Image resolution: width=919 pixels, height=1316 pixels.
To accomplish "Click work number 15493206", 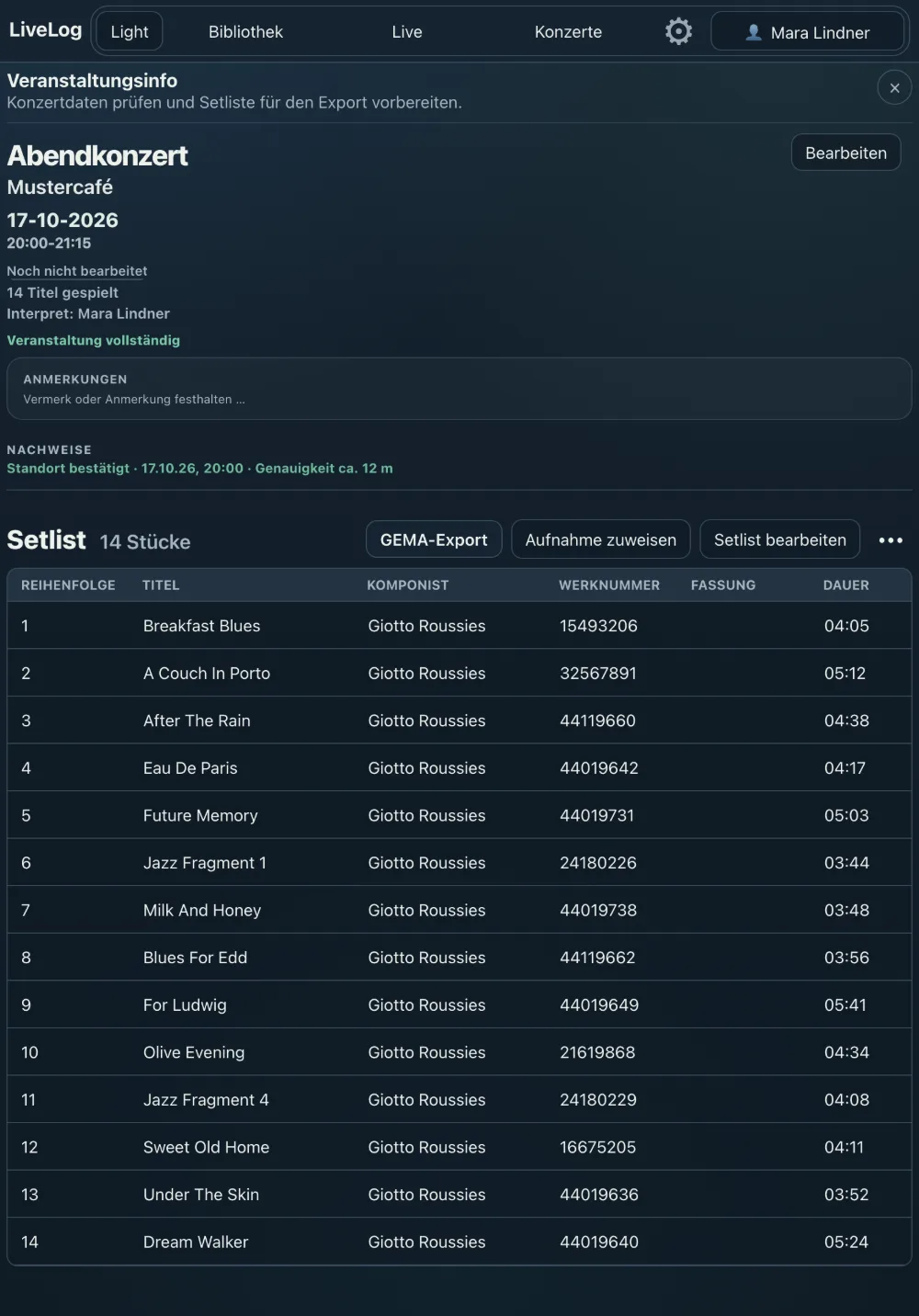I will coord(598,626).
